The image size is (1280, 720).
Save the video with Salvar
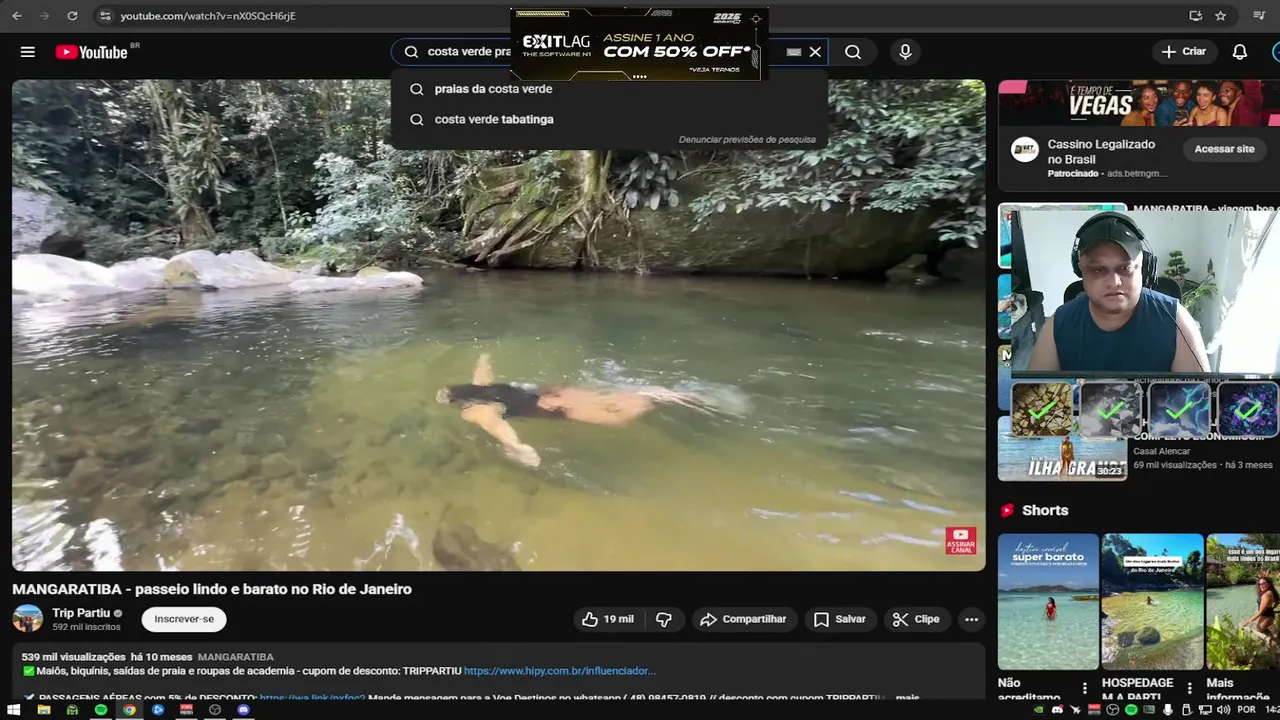(840, 619)
